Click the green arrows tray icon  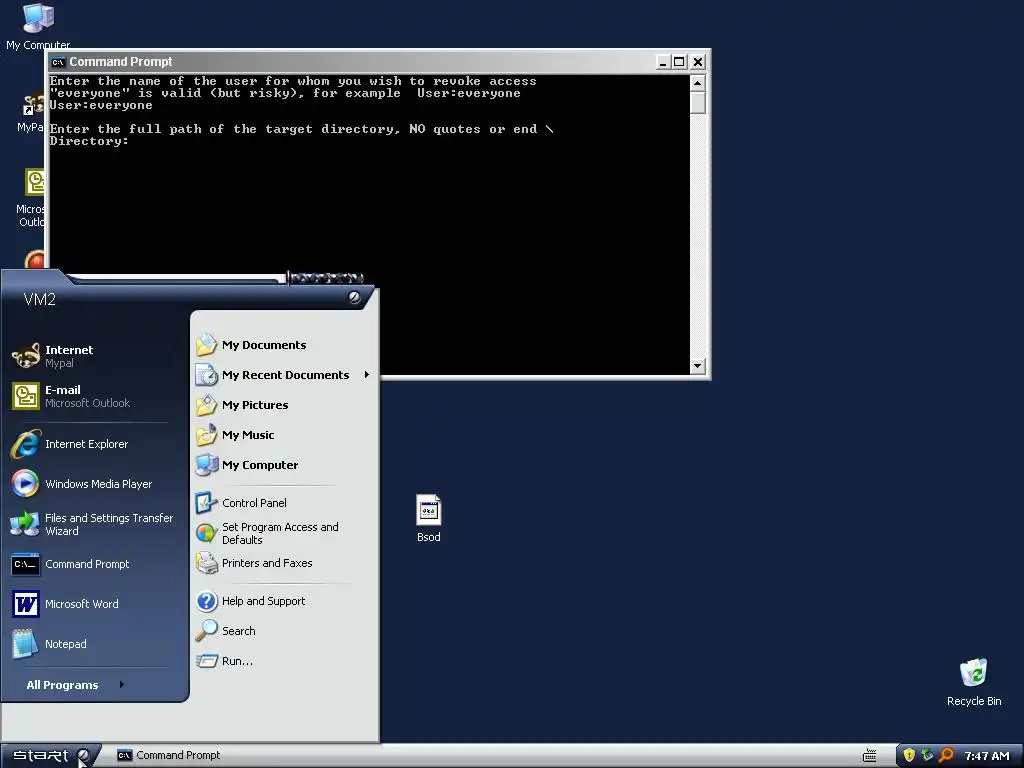pos(927,756)
